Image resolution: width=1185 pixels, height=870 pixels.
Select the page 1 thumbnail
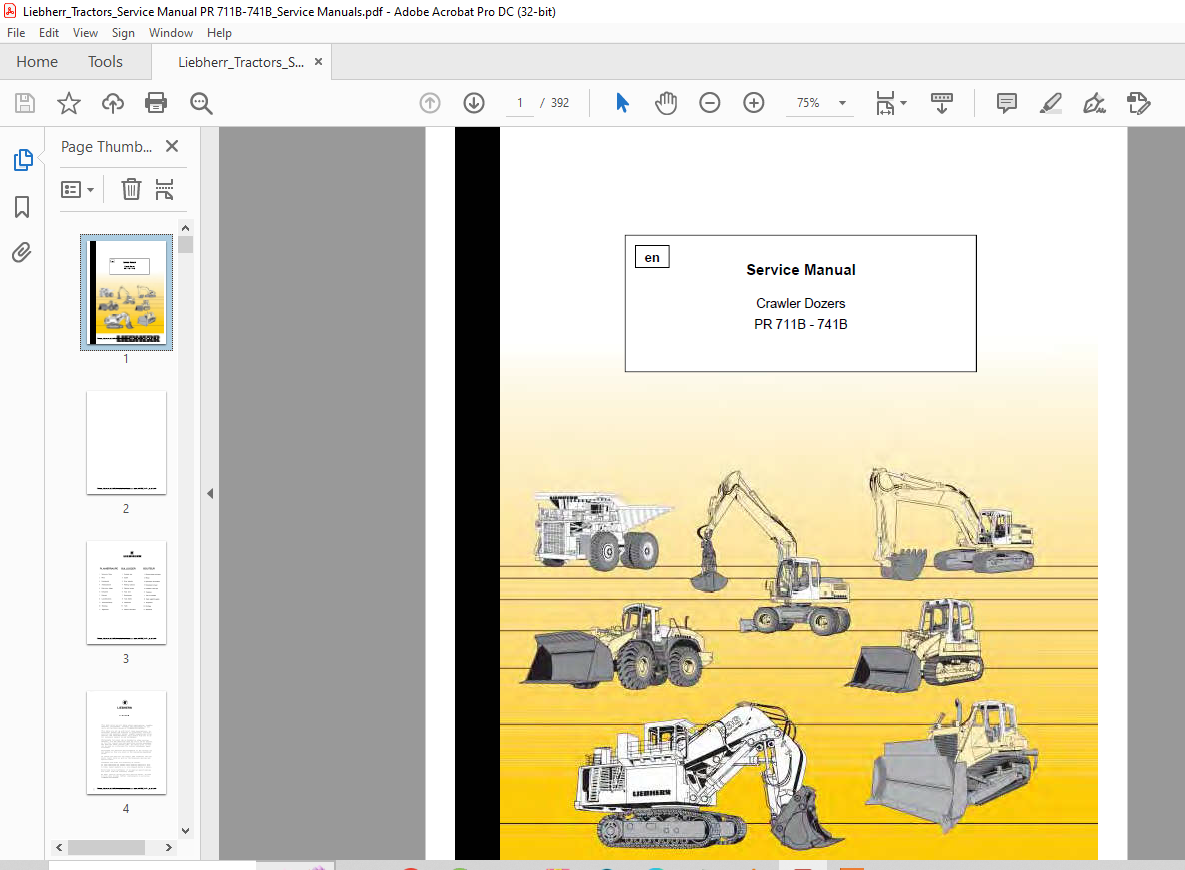[126, 293]
